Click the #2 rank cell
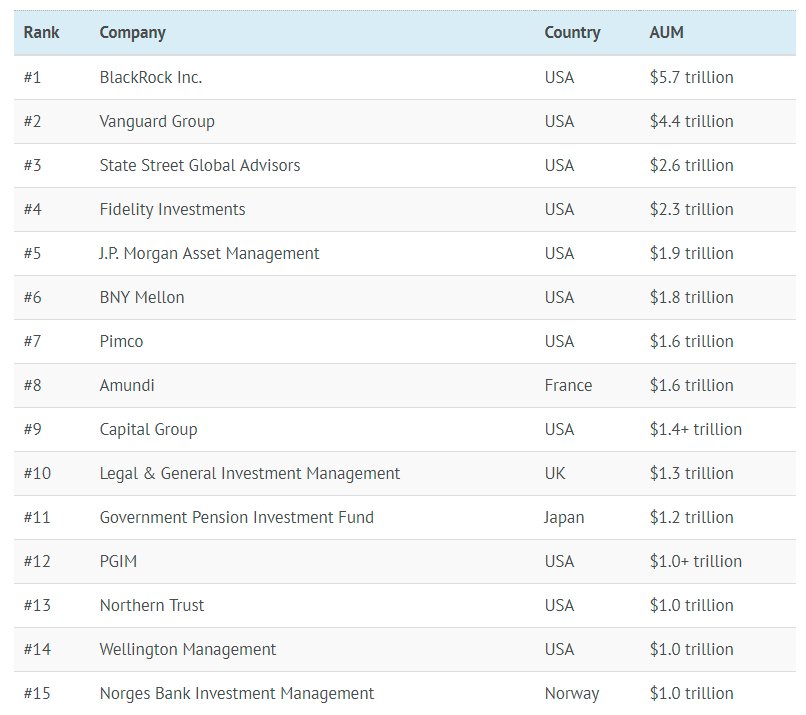The height and width of the screenshot is (715, 806). pos(32,121)
